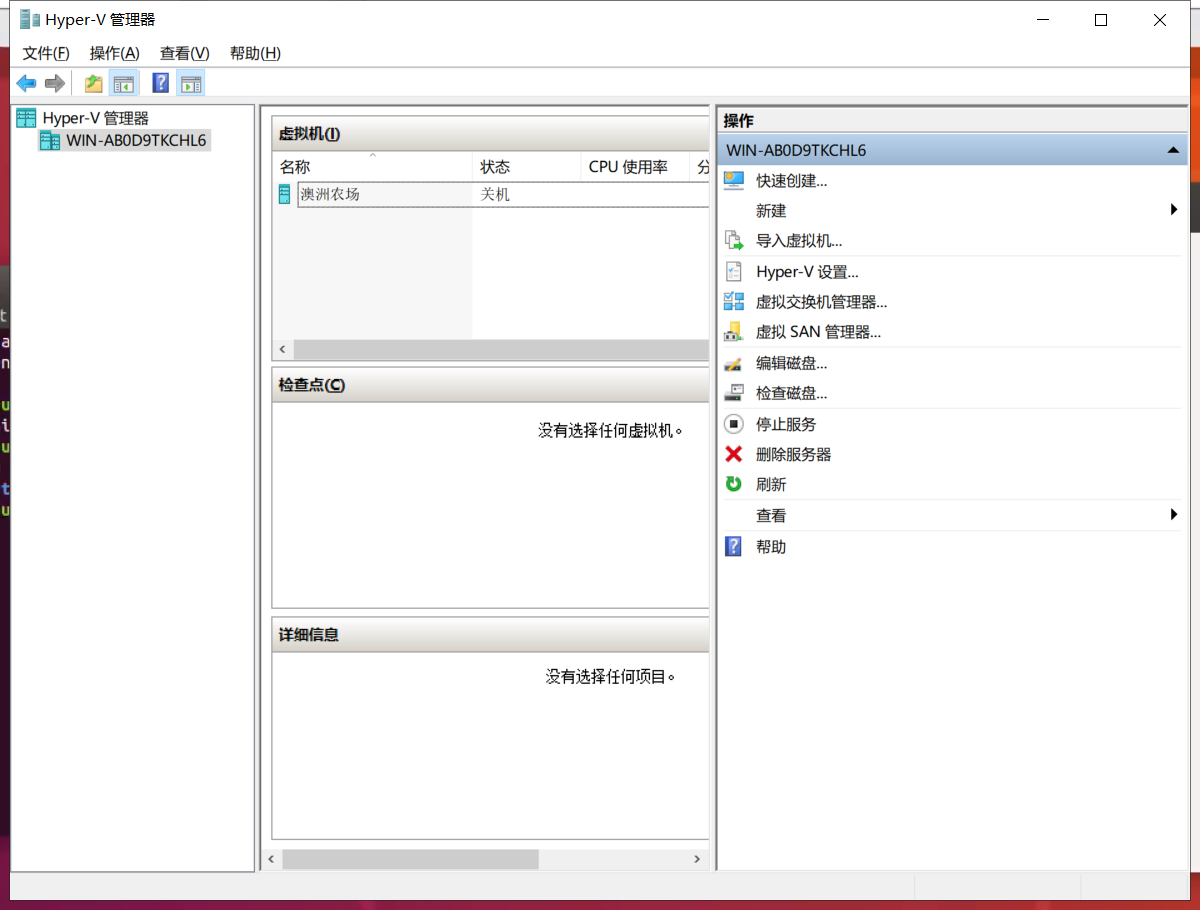Viewport: 1200px width, 910px height.
Task: Click 编辑磁盘... action
Action: pyautogui.click(x=792, y=363)
